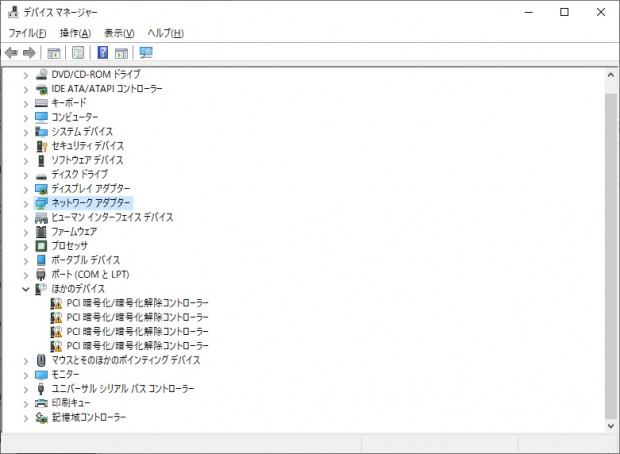Click the セキュリティ デバイス key icon

tap(41, 146)
